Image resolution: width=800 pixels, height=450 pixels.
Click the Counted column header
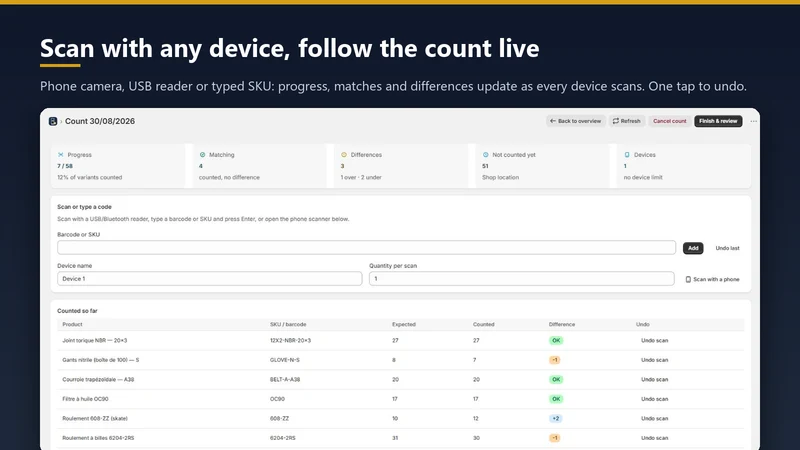[x=483, y=324]
